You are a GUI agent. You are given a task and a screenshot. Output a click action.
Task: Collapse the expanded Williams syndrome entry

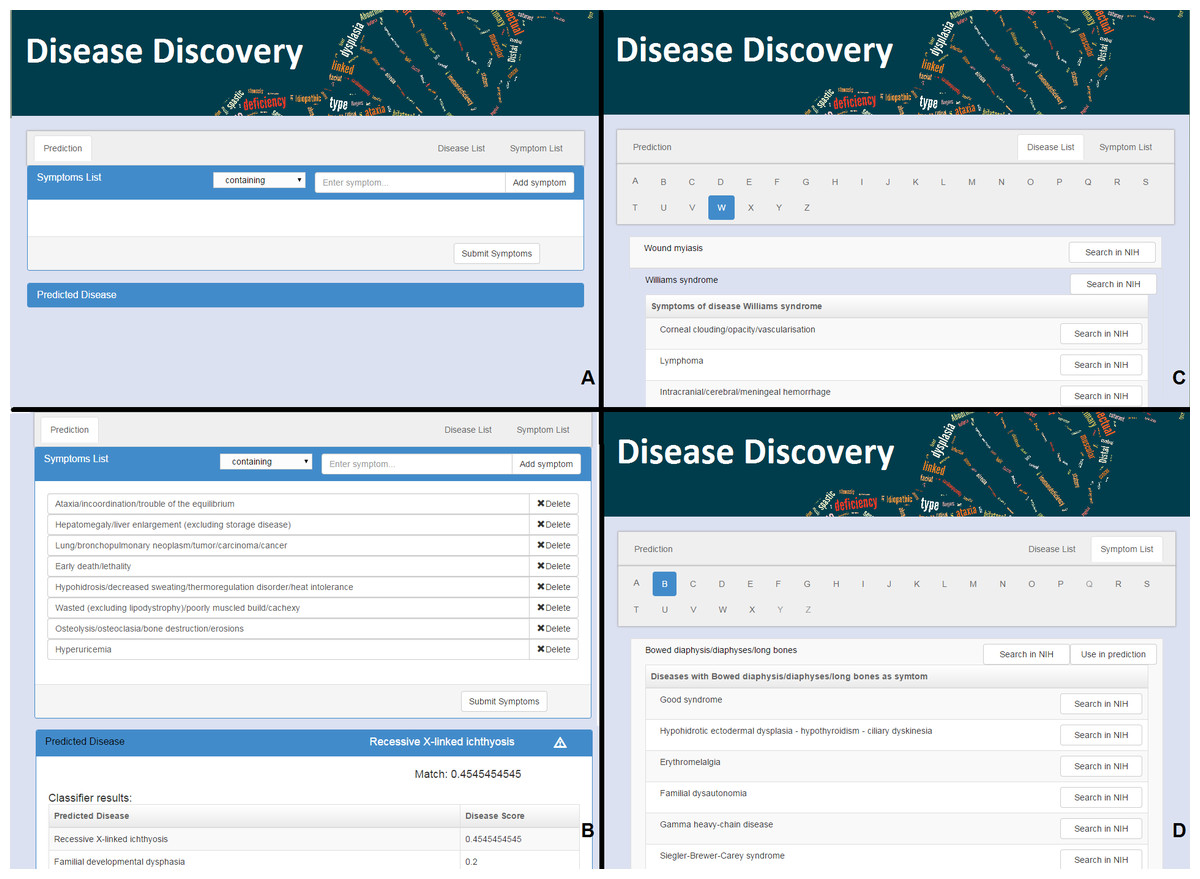point(682,280)
